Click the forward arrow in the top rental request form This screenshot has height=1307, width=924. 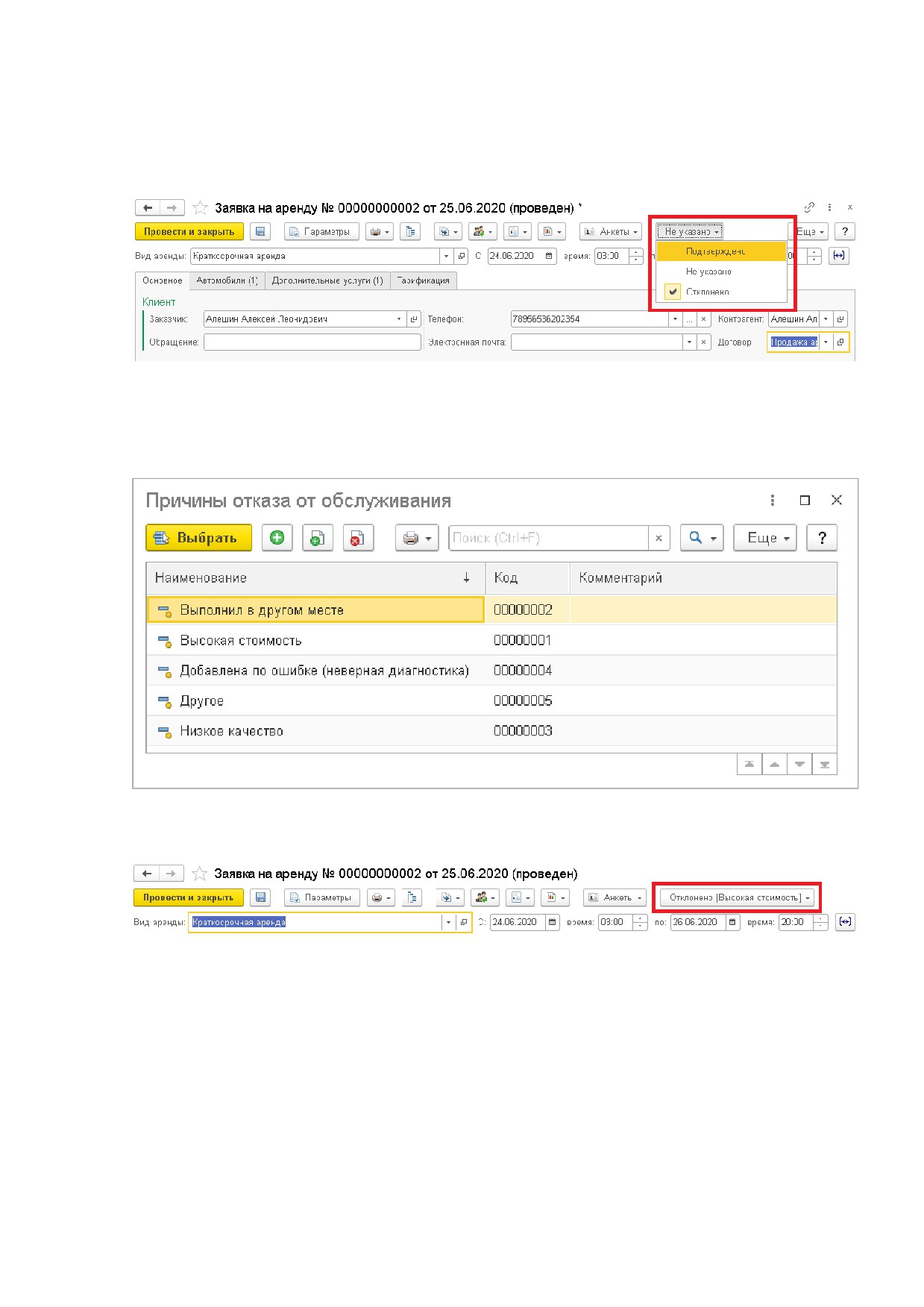click(x=172, y=208)
